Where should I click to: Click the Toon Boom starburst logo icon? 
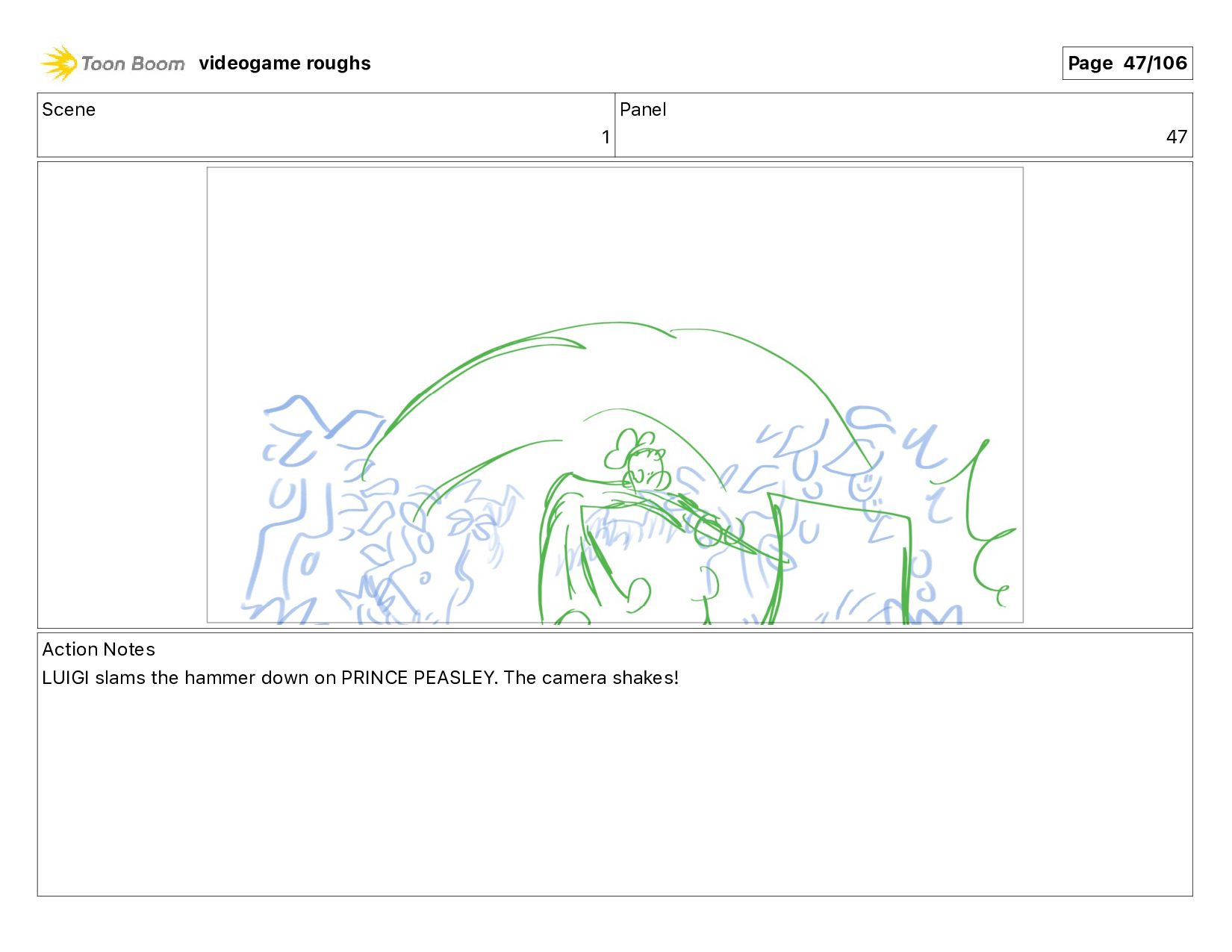tap(59, 63)
